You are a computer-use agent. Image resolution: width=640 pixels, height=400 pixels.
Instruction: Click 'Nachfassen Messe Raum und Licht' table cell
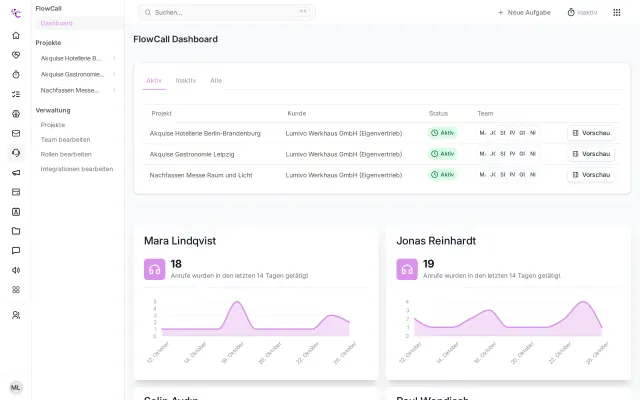(x=201, y=175)
